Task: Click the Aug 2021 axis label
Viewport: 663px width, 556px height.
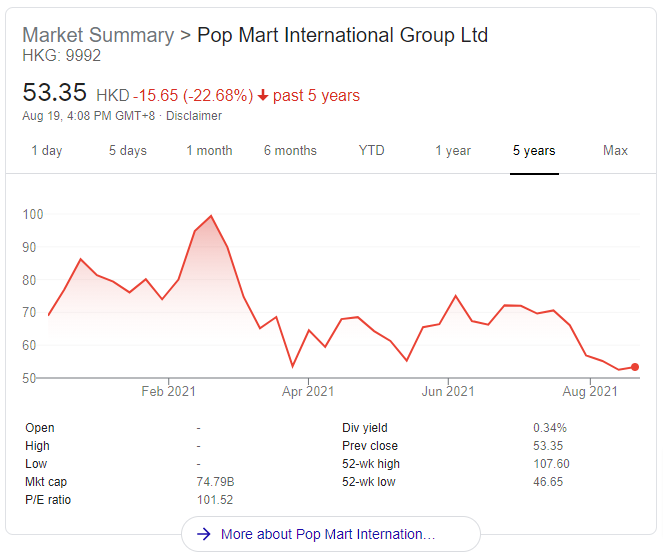Action: click(x=590, y=392)
